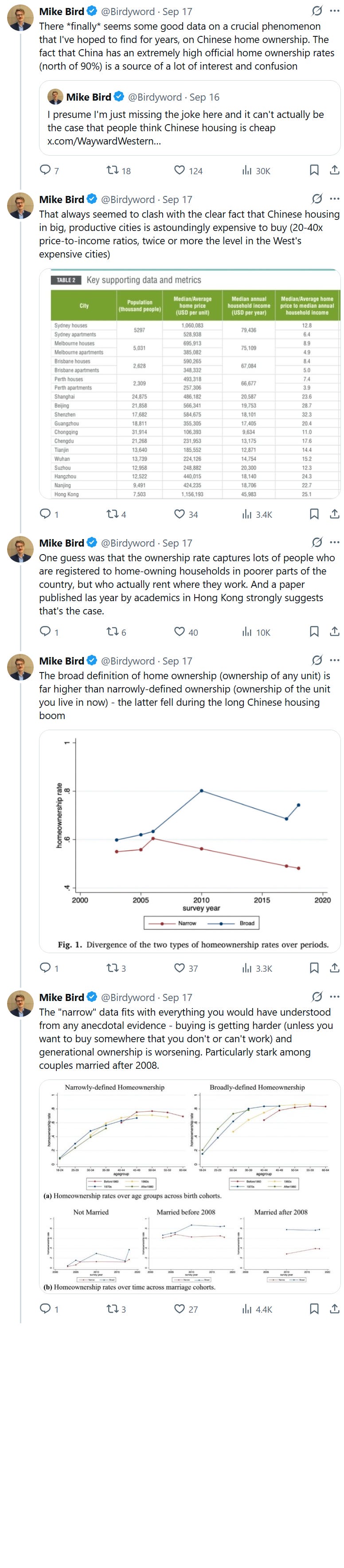
Task: Repost the first tweet with 18 reposts
Action: coord(113,170)
